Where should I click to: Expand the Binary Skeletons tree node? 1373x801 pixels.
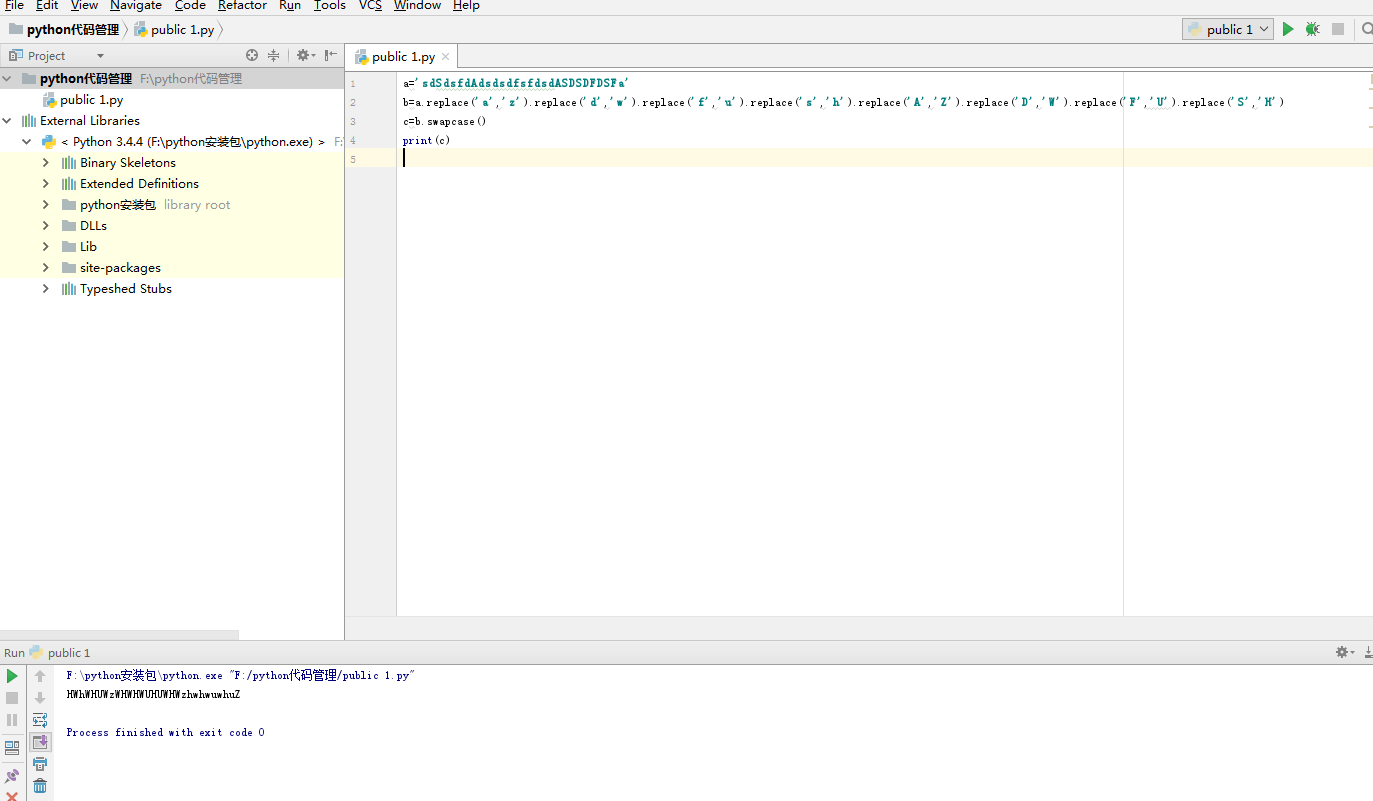pyautogui.click(x=46, y=163)
